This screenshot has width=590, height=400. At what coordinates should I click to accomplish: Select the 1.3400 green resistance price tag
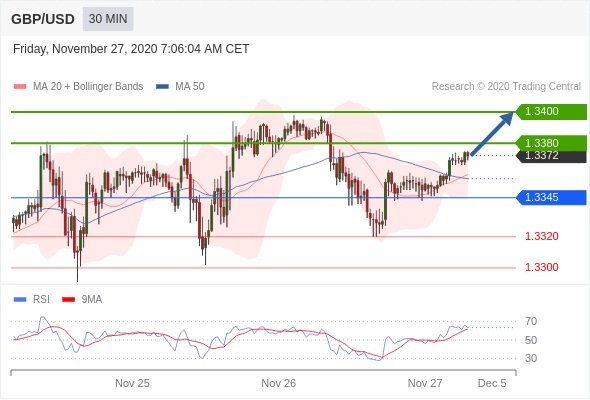click(550, 111)
